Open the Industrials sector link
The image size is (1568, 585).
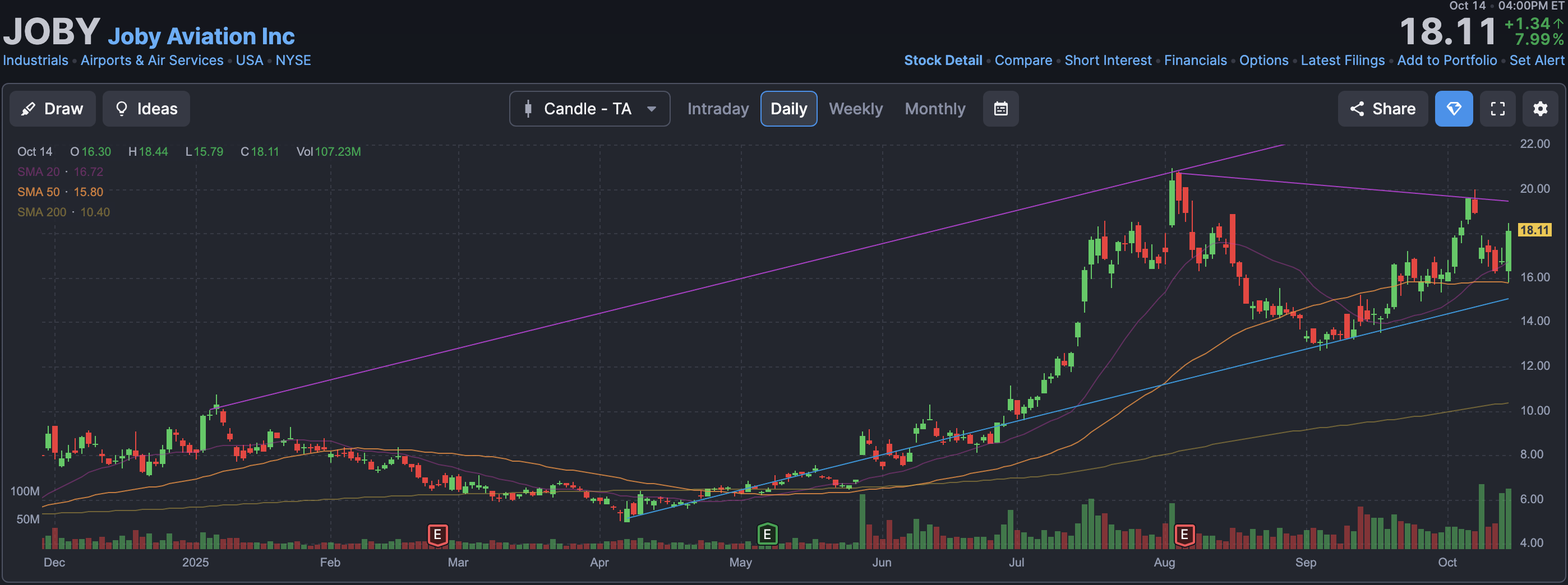point(35,60)
